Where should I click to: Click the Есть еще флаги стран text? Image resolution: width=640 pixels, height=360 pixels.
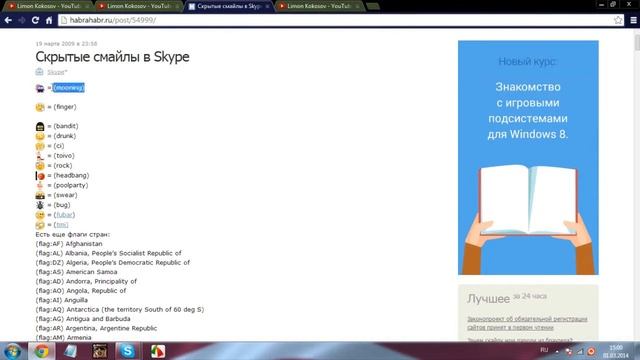73,234
